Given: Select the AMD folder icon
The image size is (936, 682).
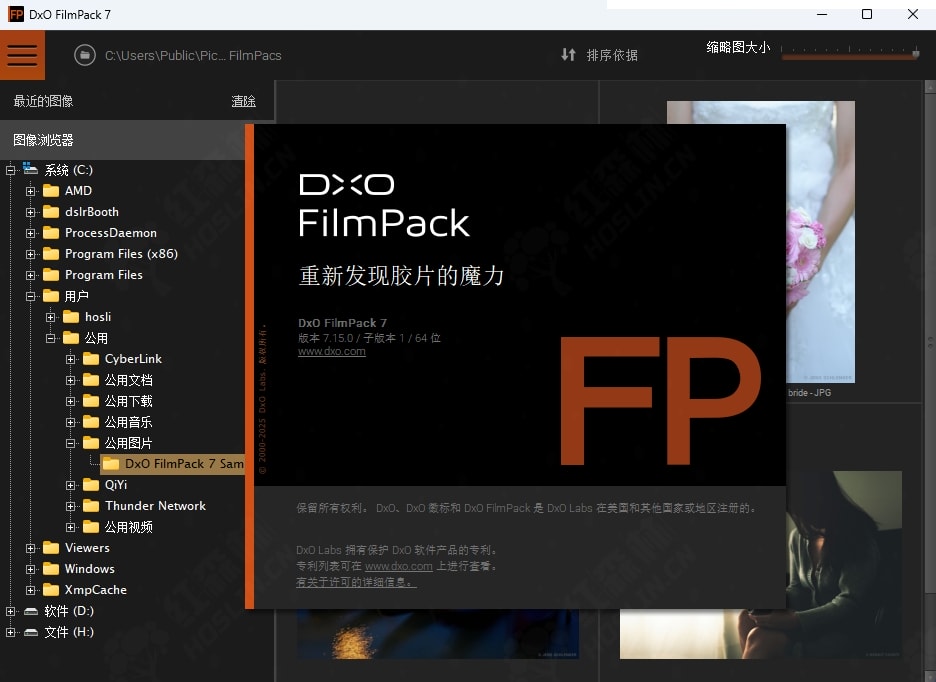Looking at the screenshot, I should (51, 191).
